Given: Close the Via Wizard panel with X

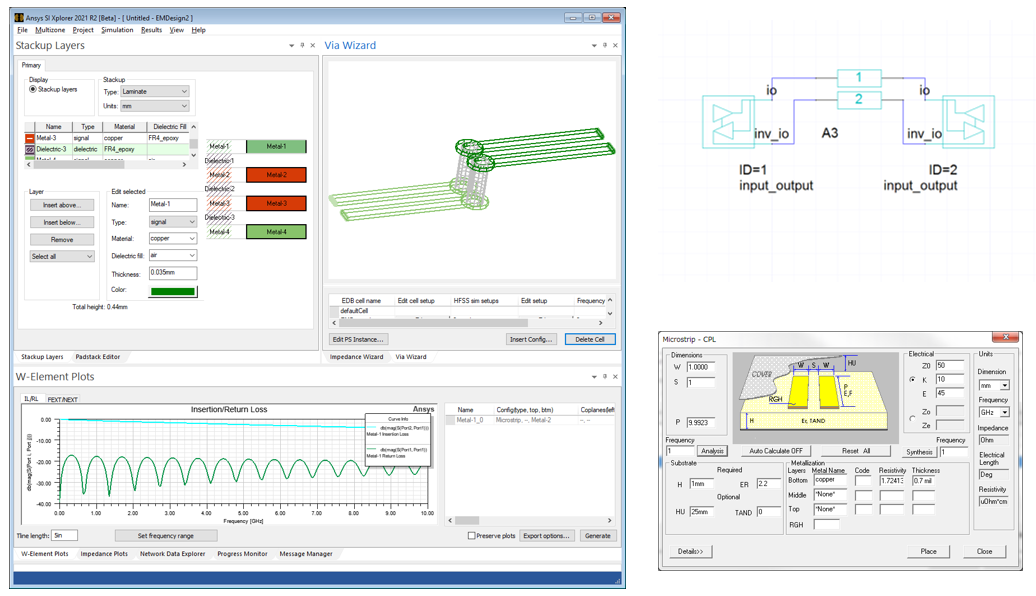Looking at the screenshot, I should click(615, 46).
